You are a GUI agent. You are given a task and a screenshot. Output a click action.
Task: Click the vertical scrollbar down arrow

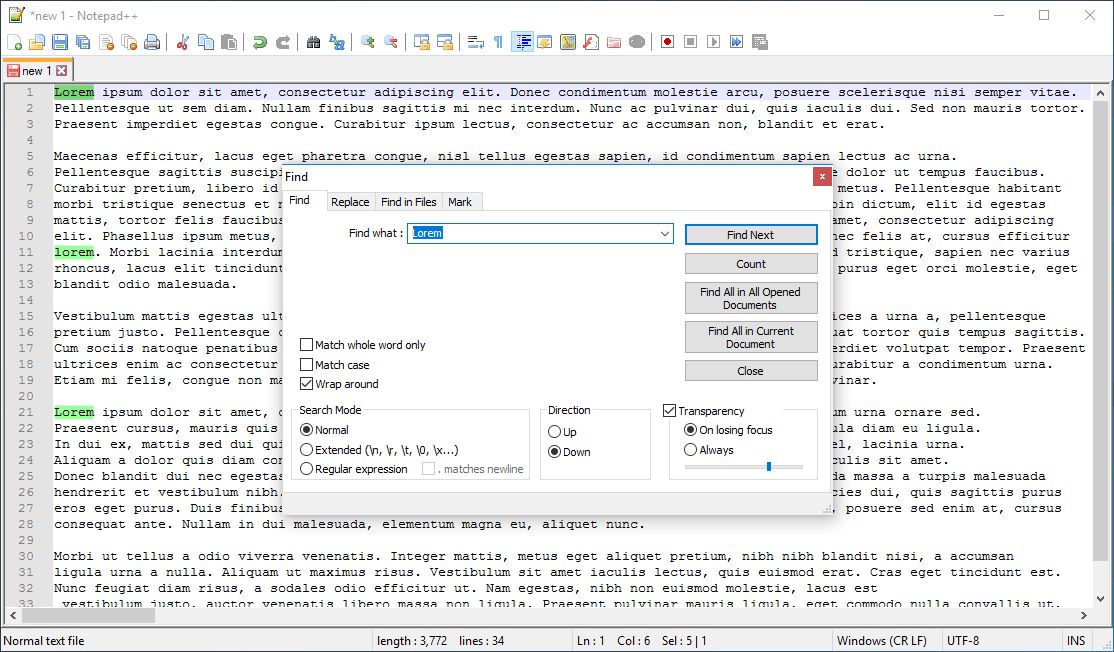(1101, 599)
